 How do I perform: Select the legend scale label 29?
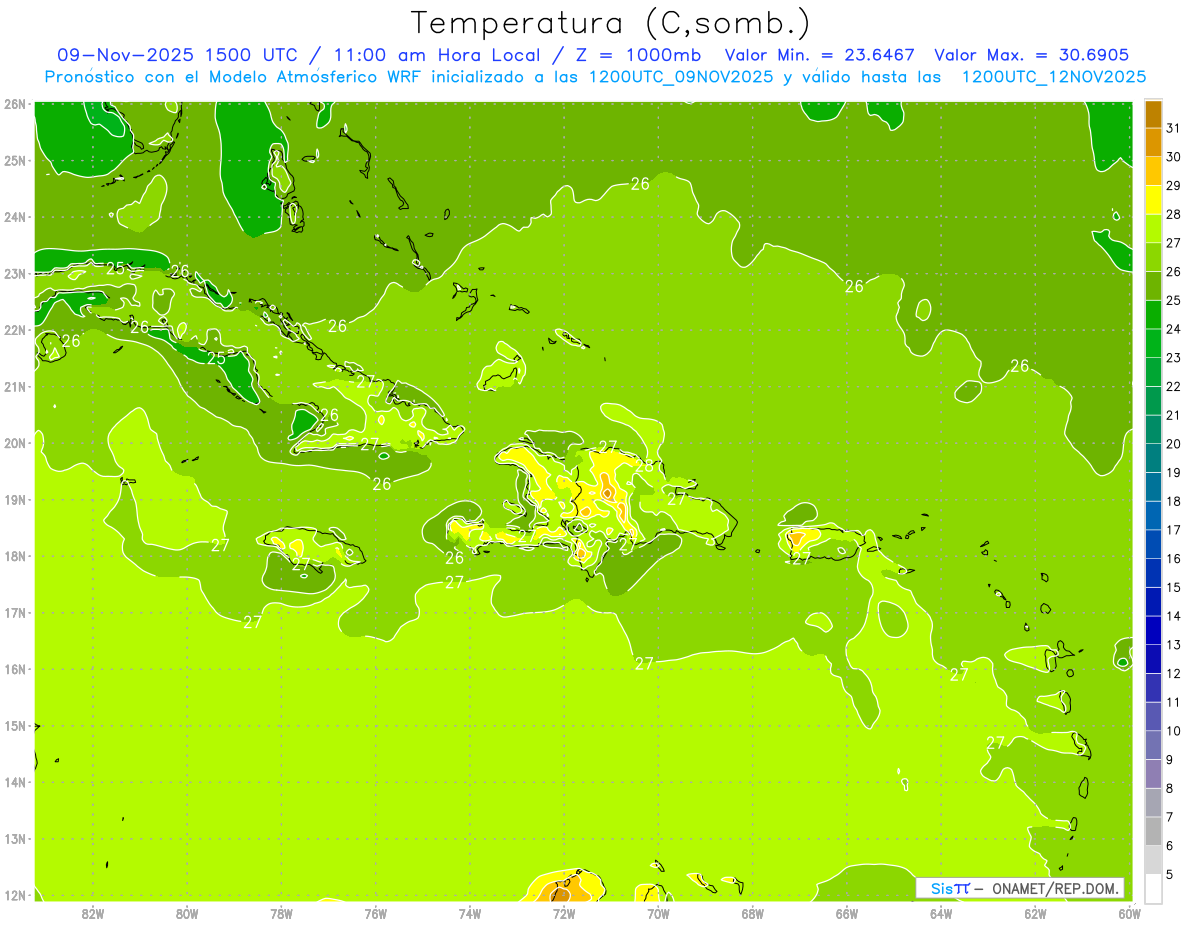tap(1174, 185)
